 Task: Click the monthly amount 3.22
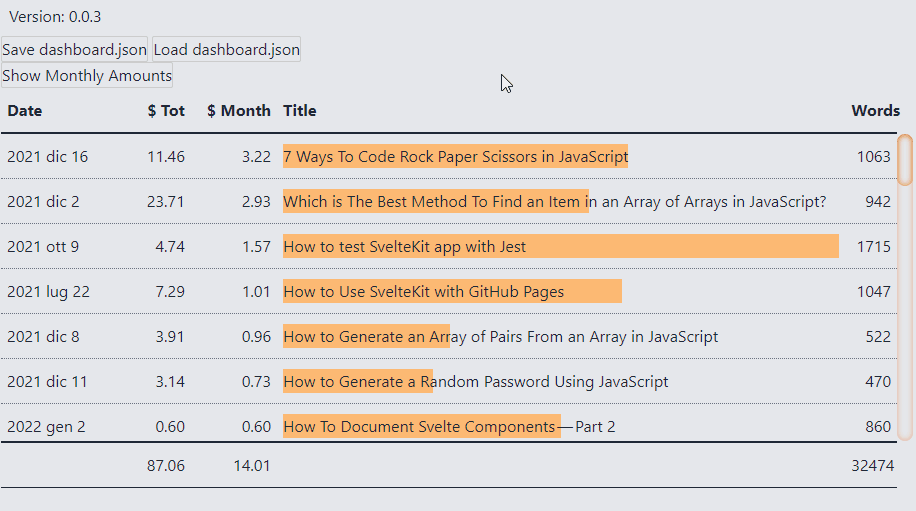[x=256, y=157]
